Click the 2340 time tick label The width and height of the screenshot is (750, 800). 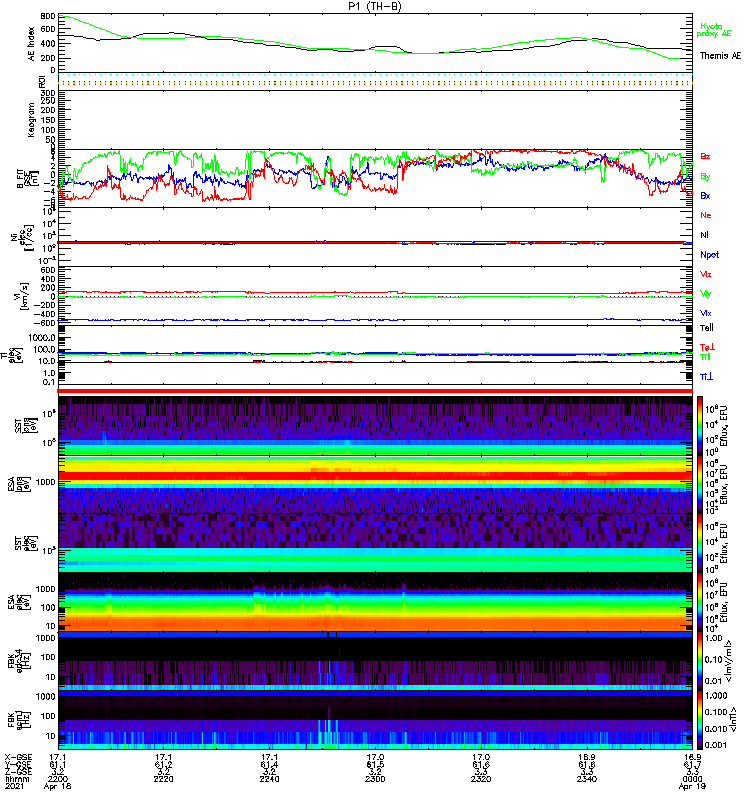[x=587, y=779]
